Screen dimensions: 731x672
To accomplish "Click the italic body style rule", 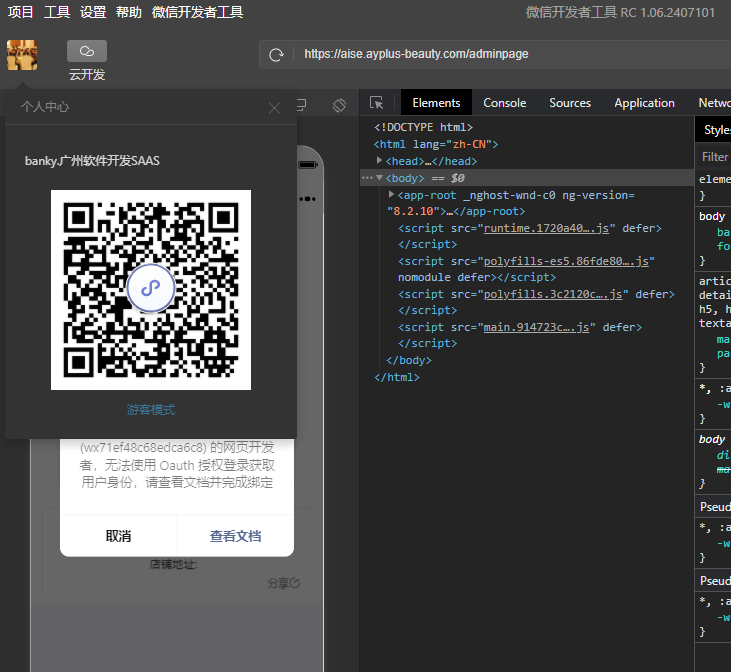I will [712, 439].
